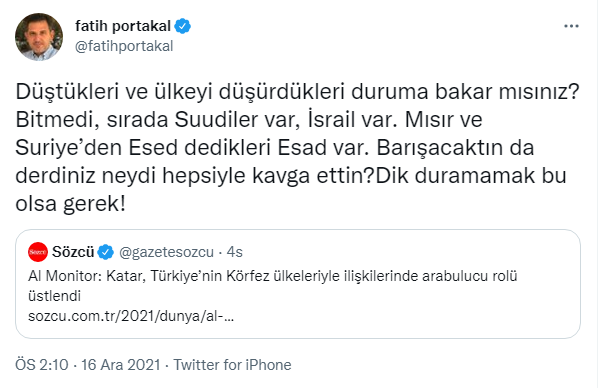Click the 4s timestamp of the quoted tweet
Image resolution: width=598 pixels, height=388 pixels.
[235, 252]
